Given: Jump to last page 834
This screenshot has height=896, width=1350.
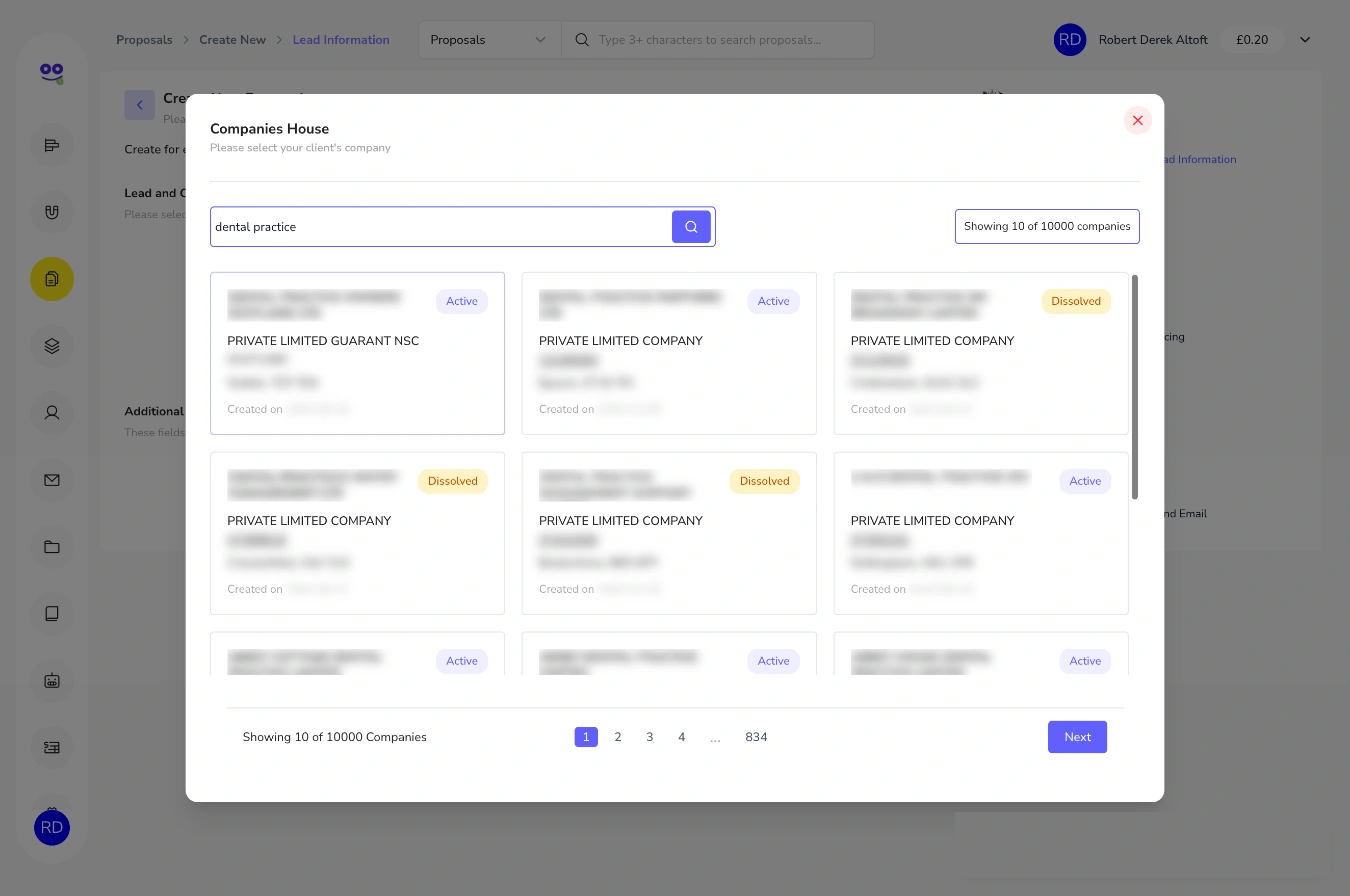Looking at the screenshot, I should pyautogui.click(x=756, y=737).
